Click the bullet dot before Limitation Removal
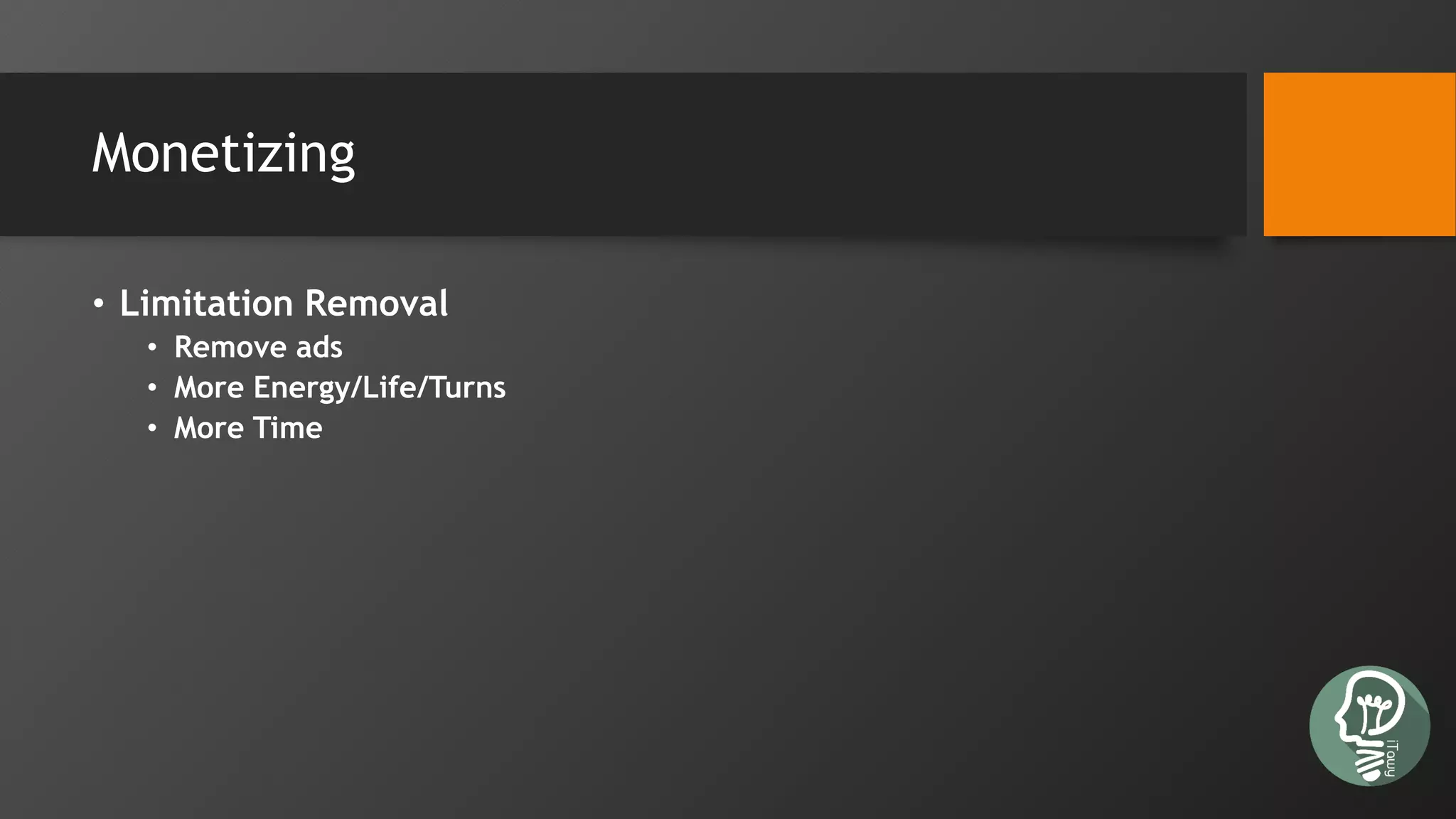The height and width of the screenshot is (819, 1456). click(99, 304)
